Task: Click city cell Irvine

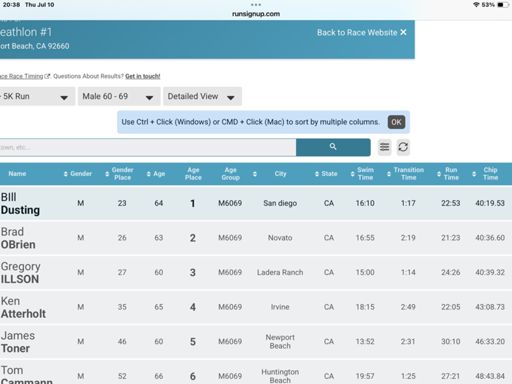Action: (280, 307)
